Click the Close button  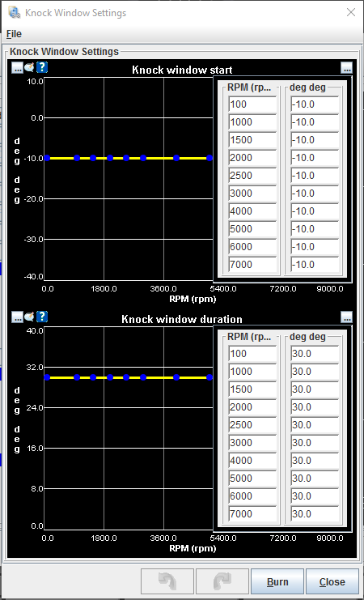[x=332, y=582]
